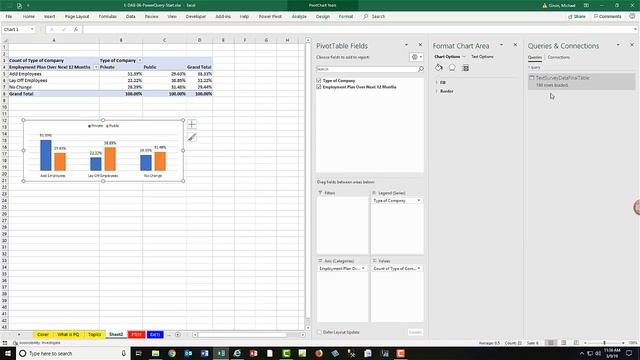Add a new sheet with the plus button
Viewport: 640px width, 360px height.
click(x=178, y=335)
